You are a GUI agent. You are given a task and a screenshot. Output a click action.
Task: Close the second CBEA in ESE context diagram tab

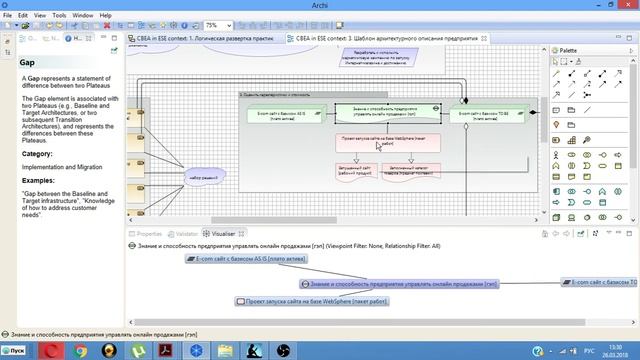click(x=484, y=38)
